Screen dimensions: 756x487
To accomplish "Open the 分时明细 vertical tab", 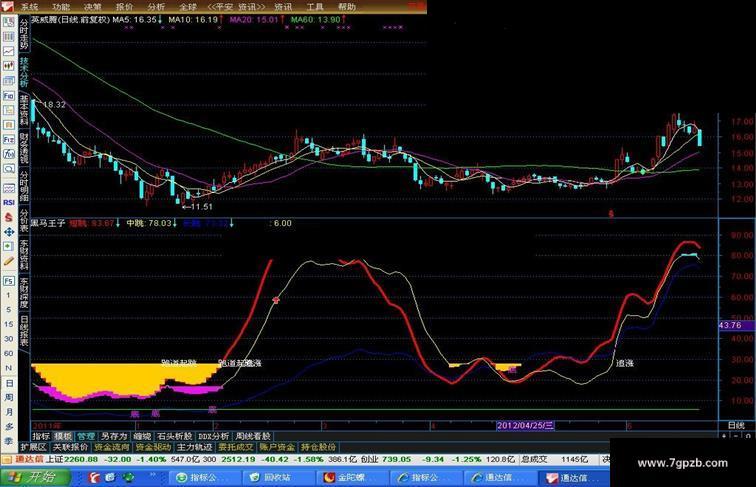I will tap(24, 186).
